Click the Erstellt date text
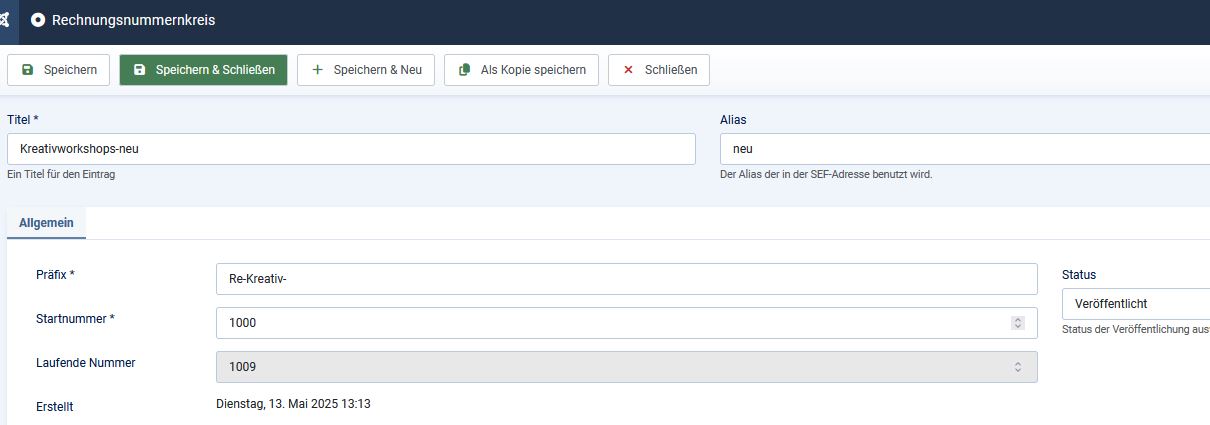Image resolution: width=1210 pixels, height=425 pixels. pos(293,404)
